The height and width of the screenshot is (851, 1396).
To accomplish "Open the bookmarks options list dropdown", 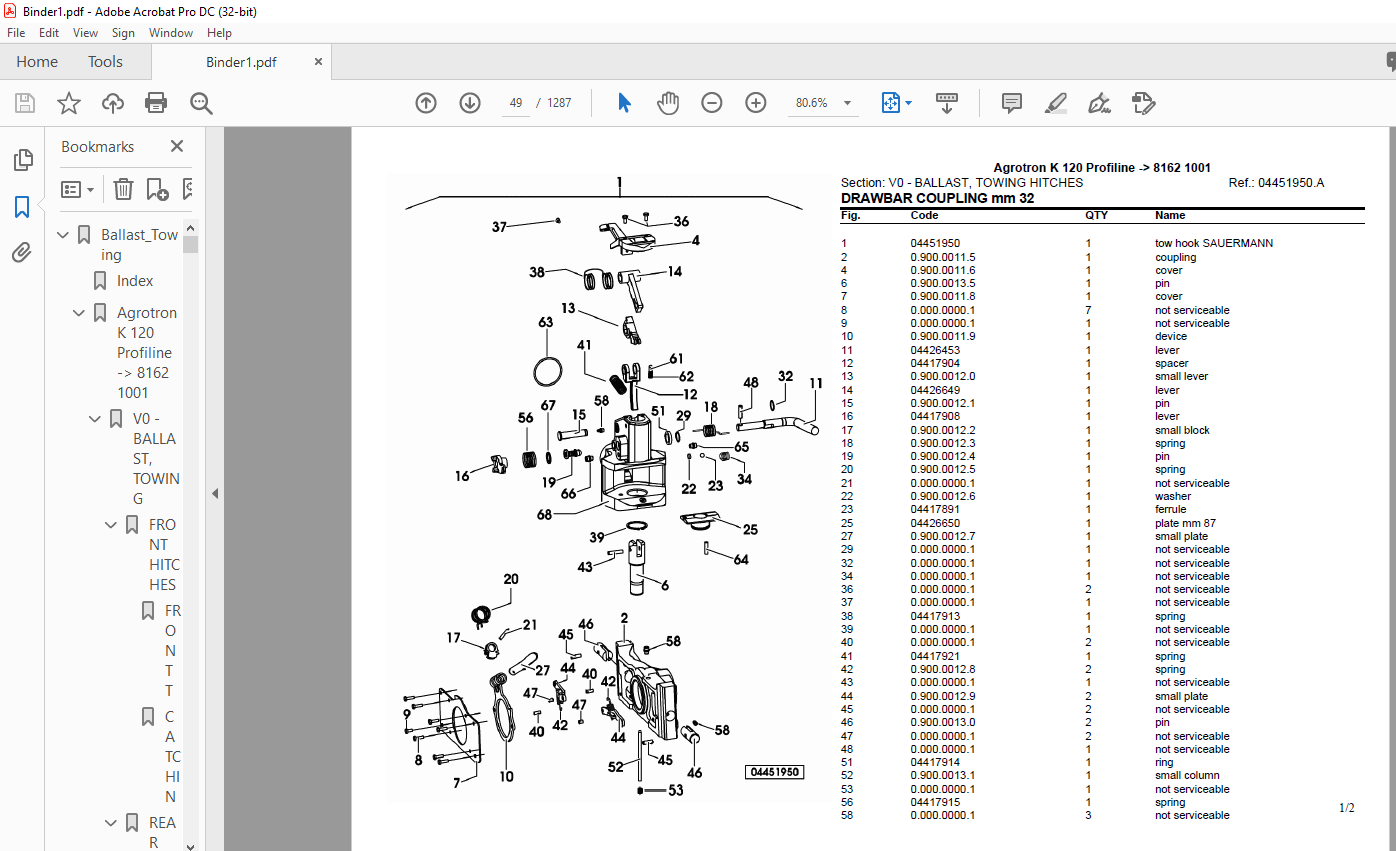I will pyautogui.click(x=78, y=189).
